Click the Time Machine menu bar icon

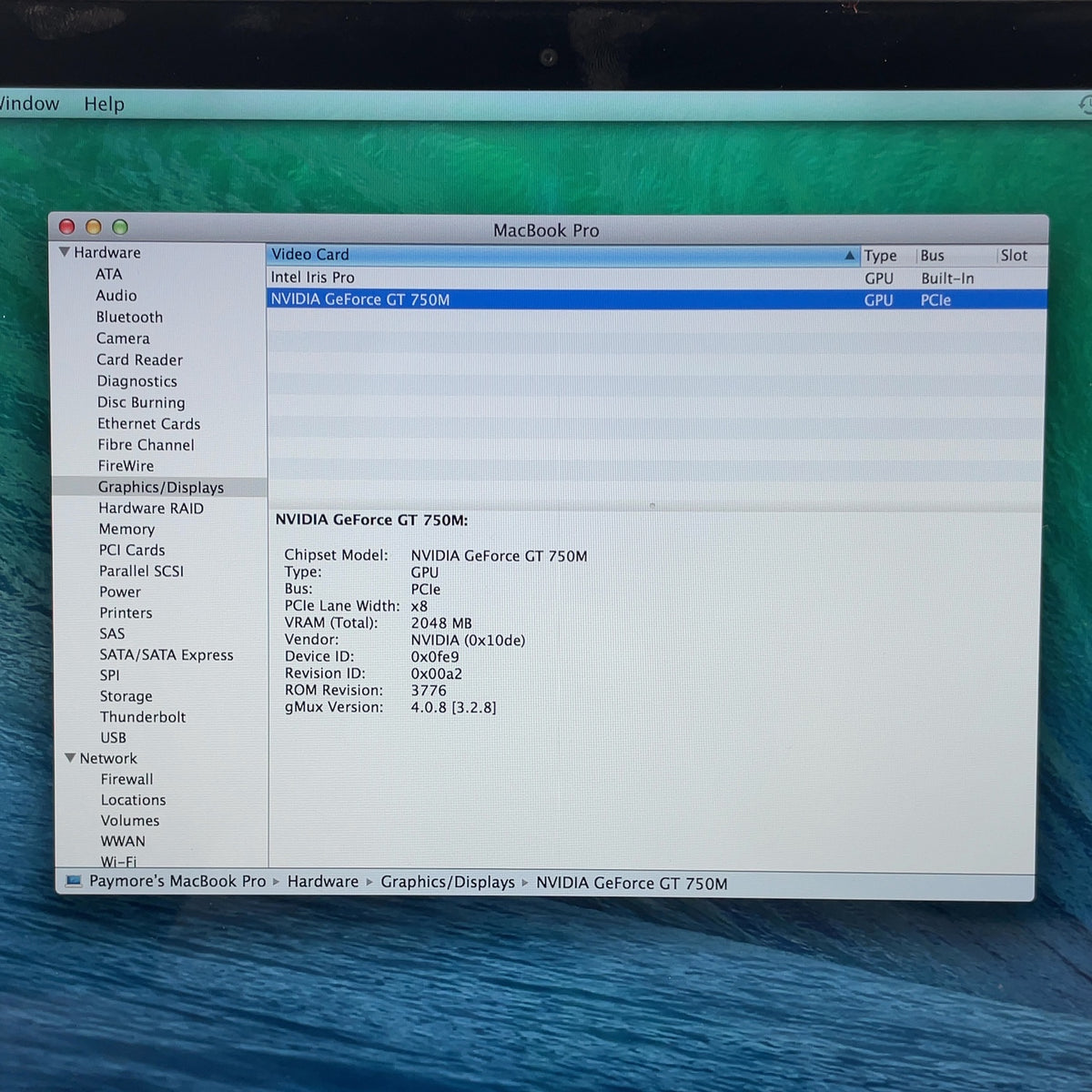[1085, 105]
